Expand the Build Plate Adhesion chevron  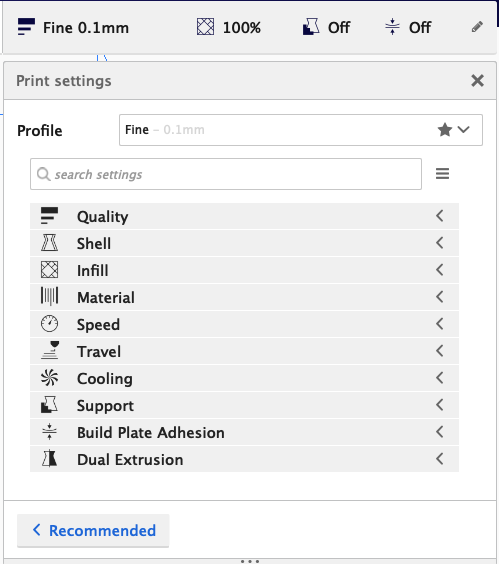[440, 432]
